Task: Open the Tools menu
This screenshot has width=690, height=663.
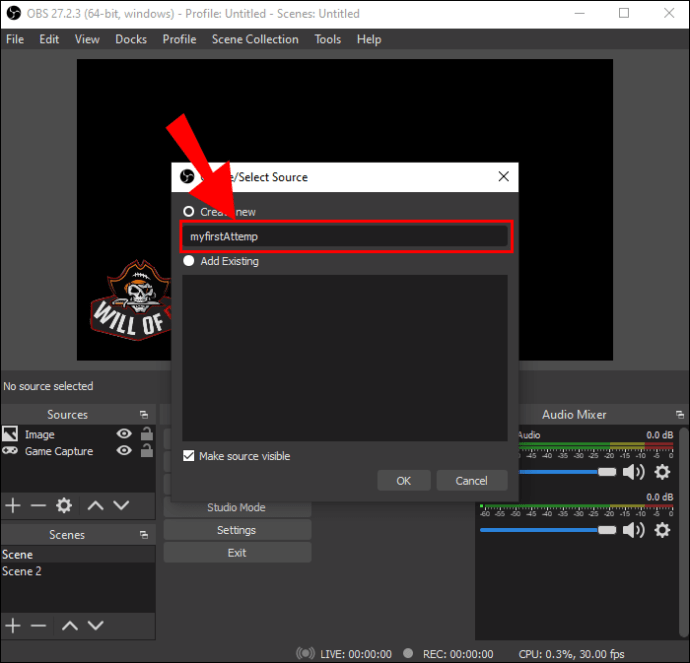Action: (x=327, y=39)
